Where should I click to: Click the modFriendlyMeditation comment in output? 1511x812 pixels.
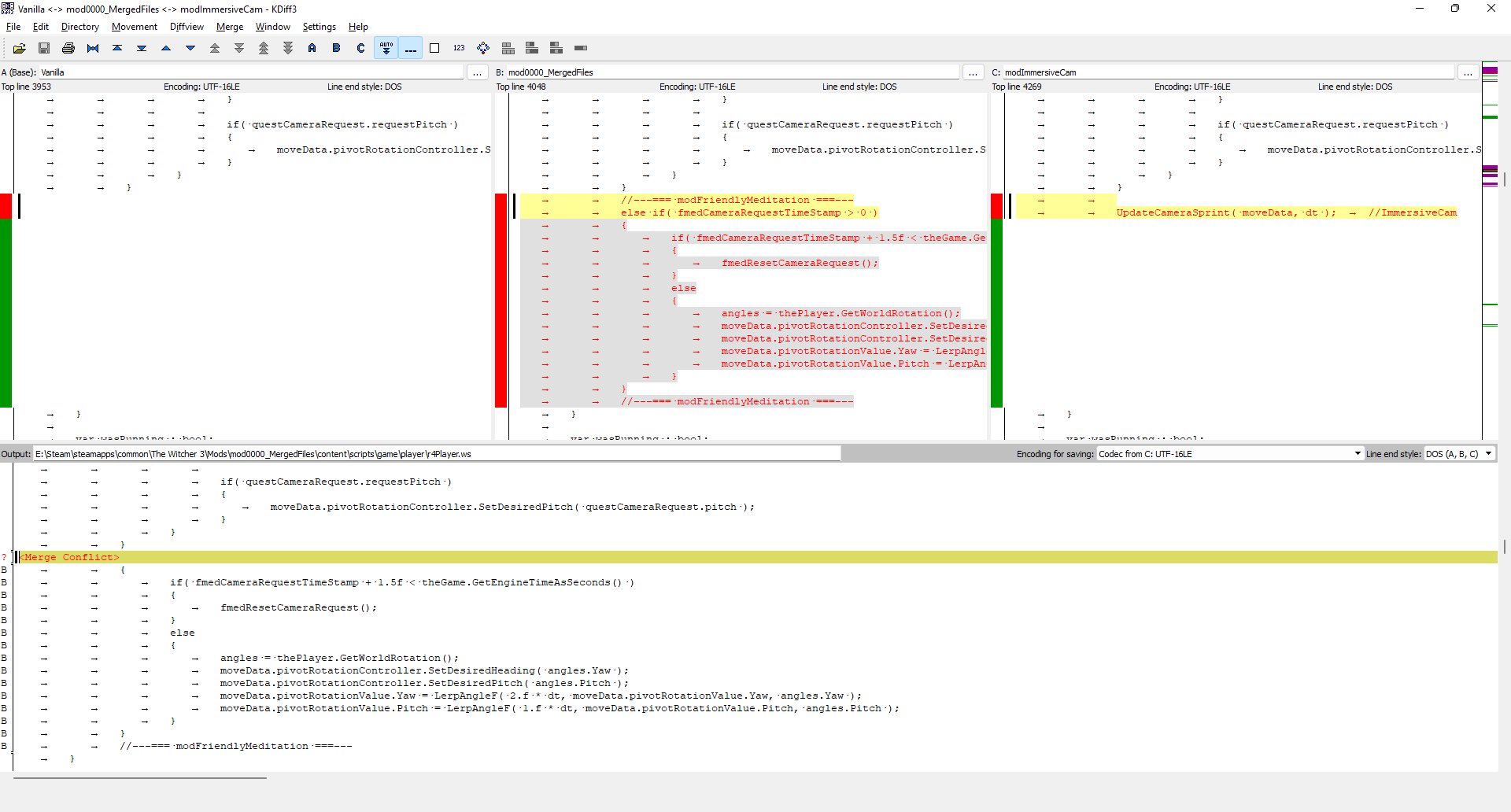pyautogui.click(x=236, y=746)
